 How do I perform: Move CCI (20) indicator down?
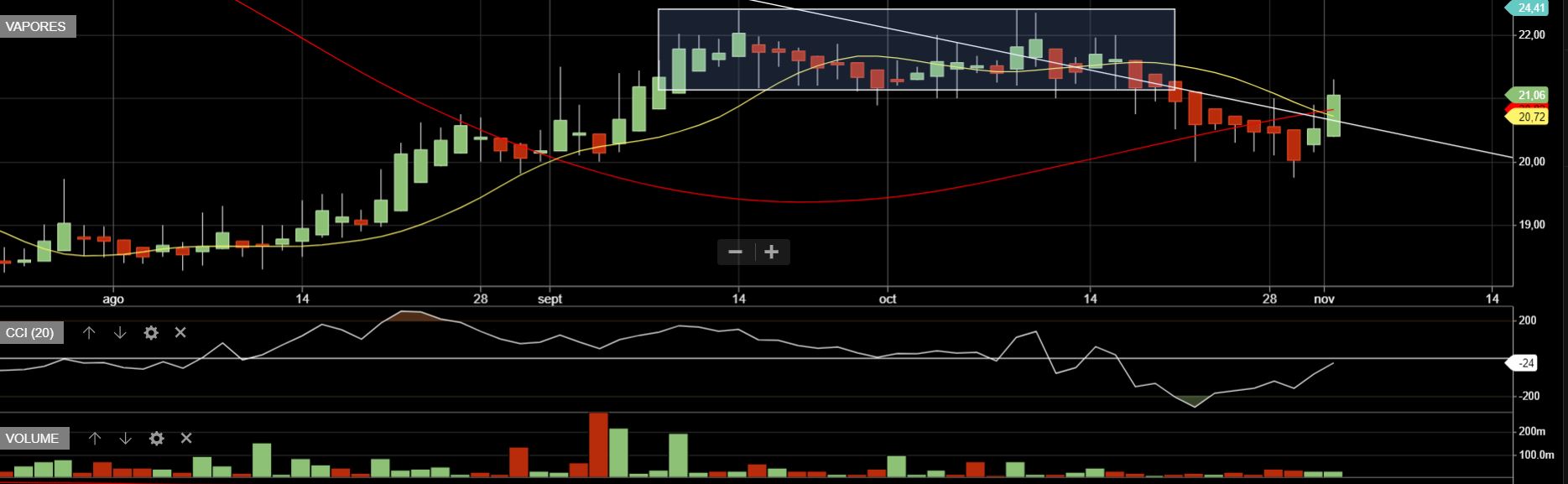pyautogui.click(x=120, y=333)
